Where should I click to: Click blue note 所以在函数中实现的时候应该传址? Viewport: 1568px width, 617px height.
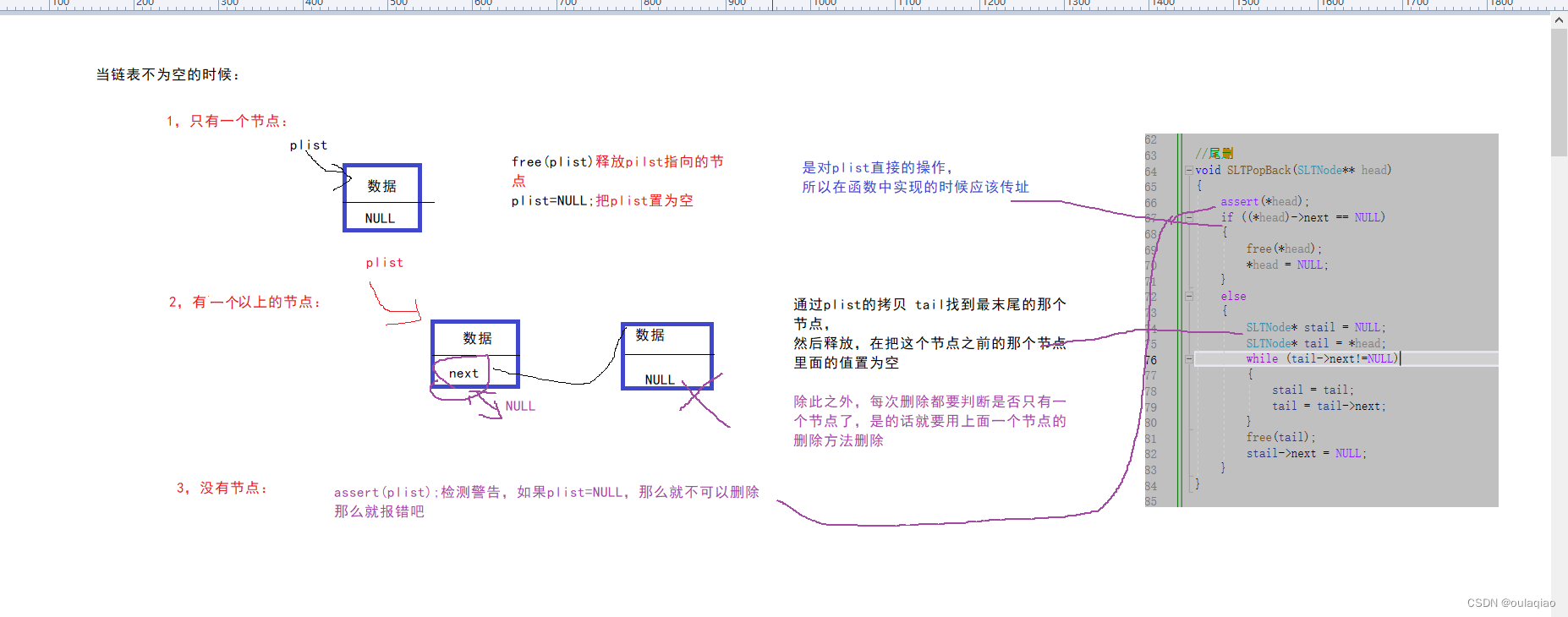[916, 187]
